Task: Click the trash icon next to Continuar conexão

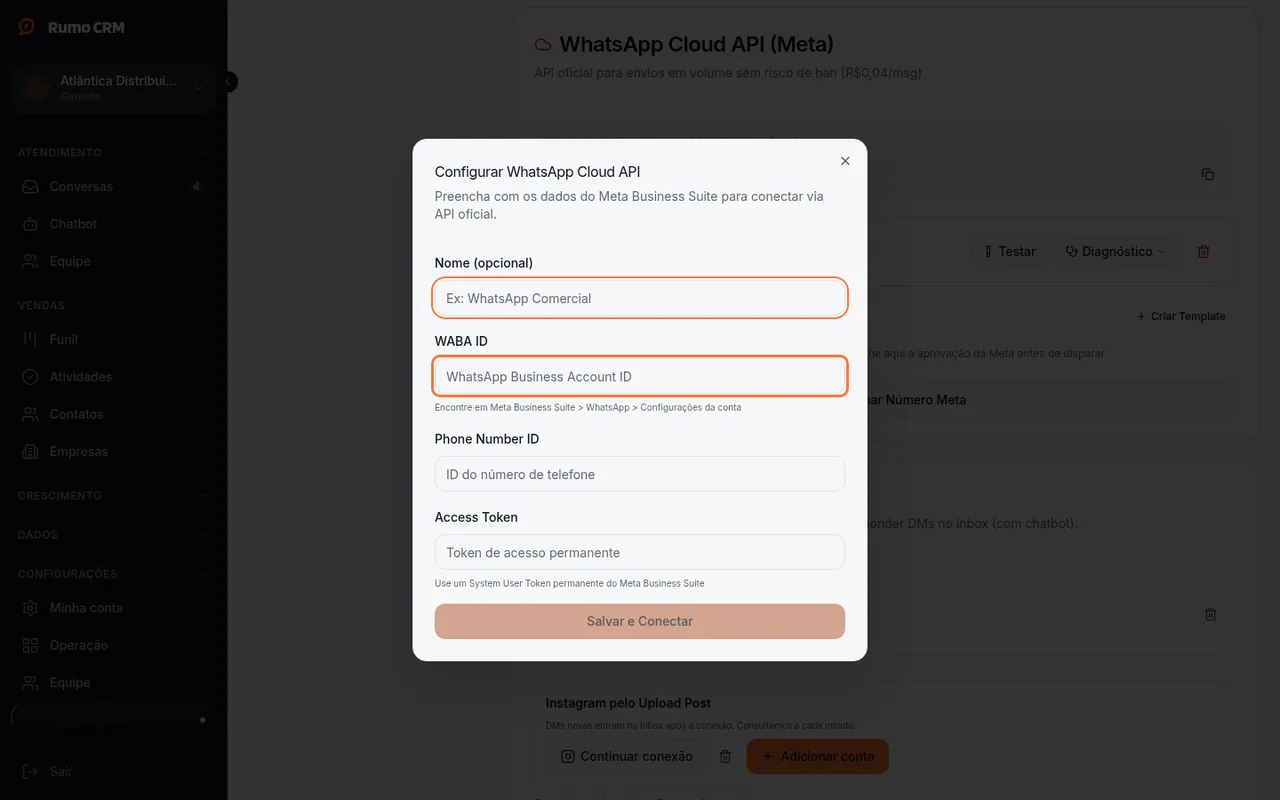Action: [x=726, y=757]
